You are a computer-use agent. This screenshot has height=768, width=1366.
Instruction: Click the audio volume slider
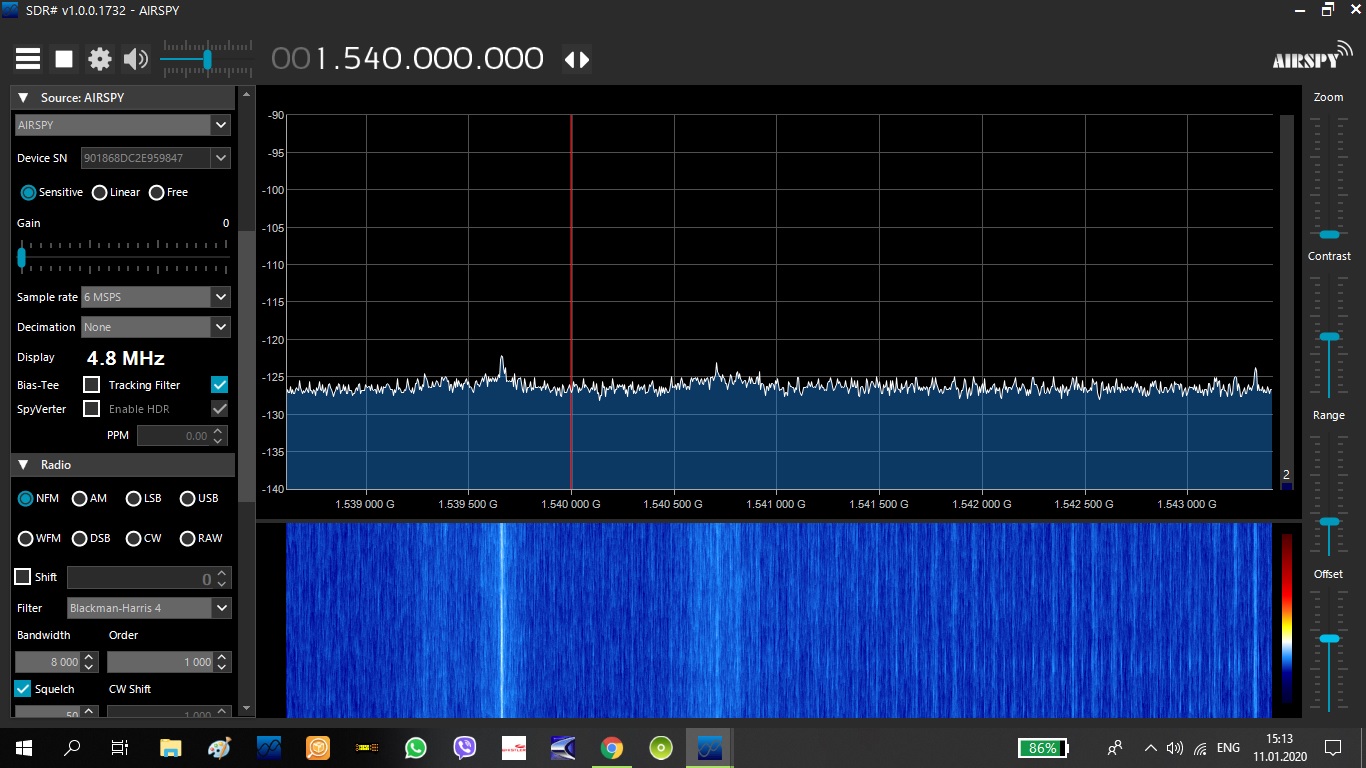(207, 59)
